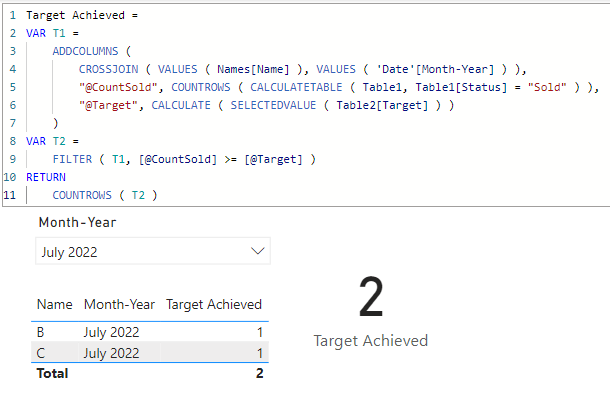
Task: Click the Total value 2 in the table
Action: pyautogui.click(x=259, y=373)
